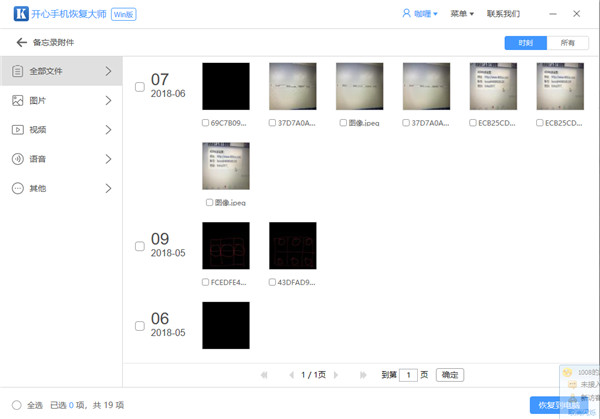Click the 共 19 项 count text

[x=108, y=405]
